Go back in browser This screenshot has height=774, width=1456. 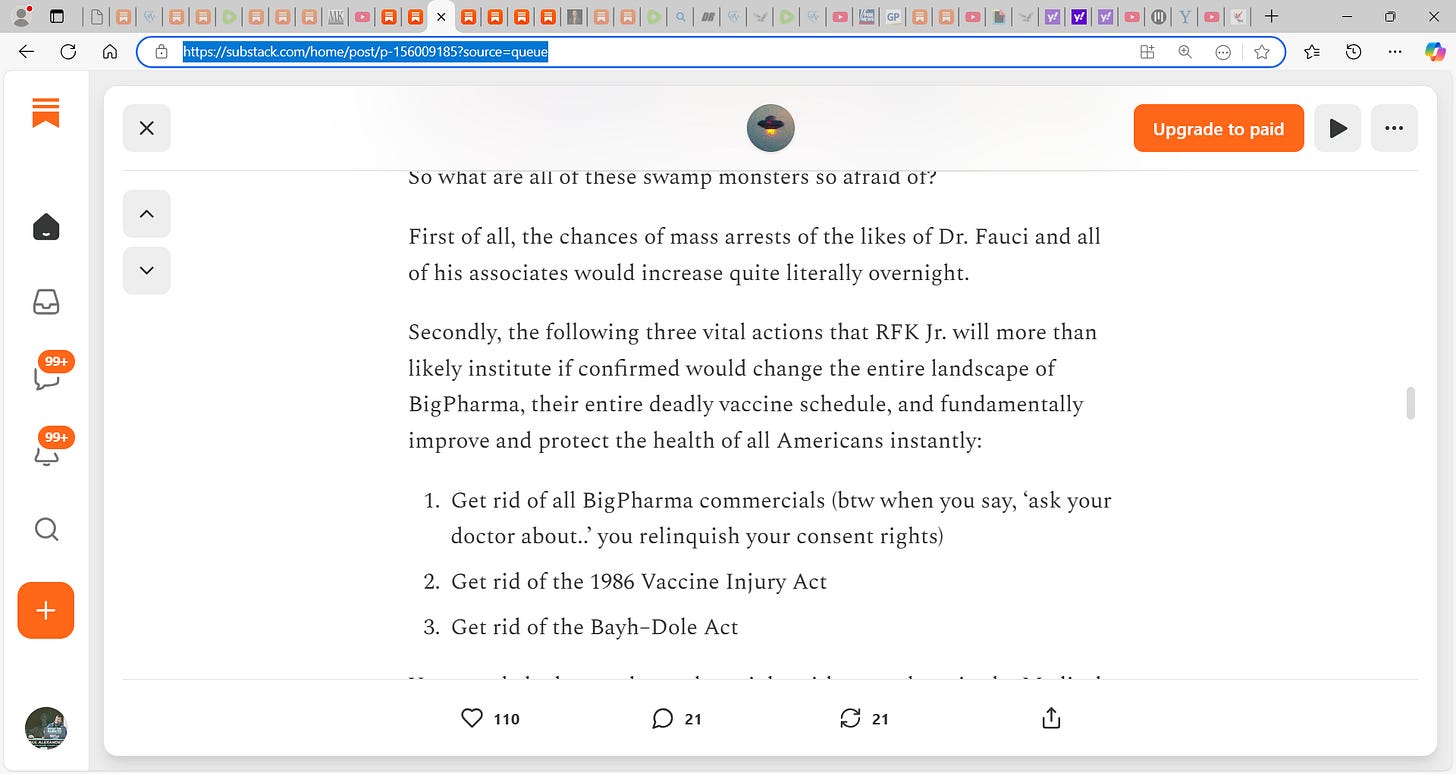[x=27, y=52]
